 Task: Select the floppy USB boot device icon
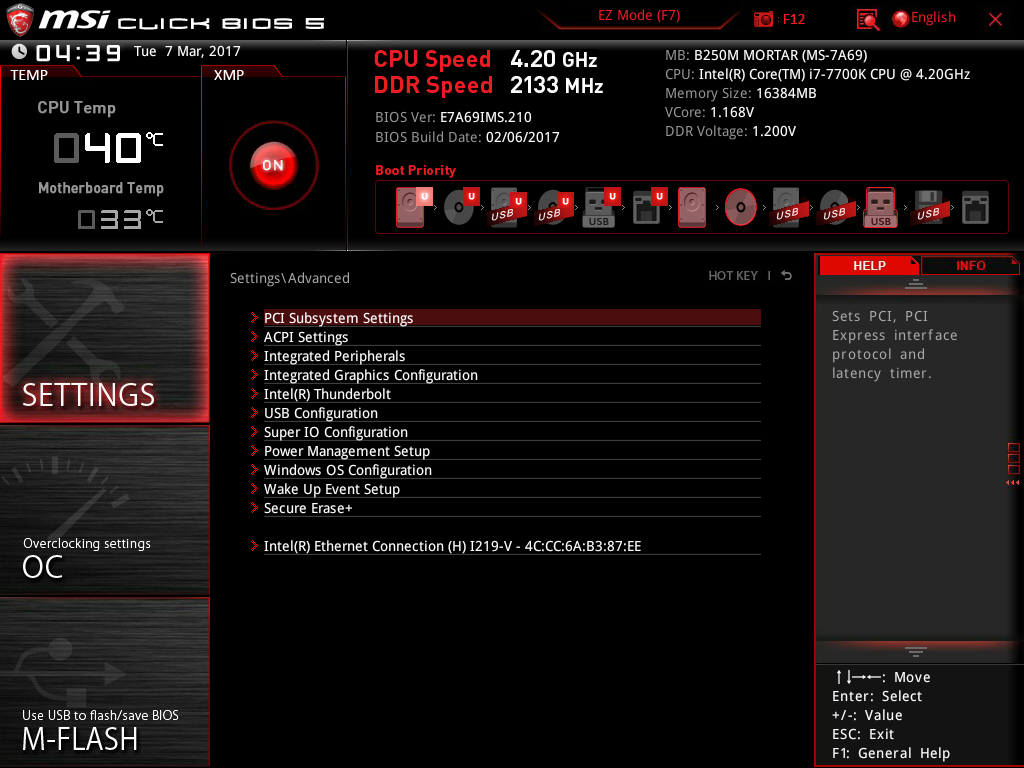927,208
